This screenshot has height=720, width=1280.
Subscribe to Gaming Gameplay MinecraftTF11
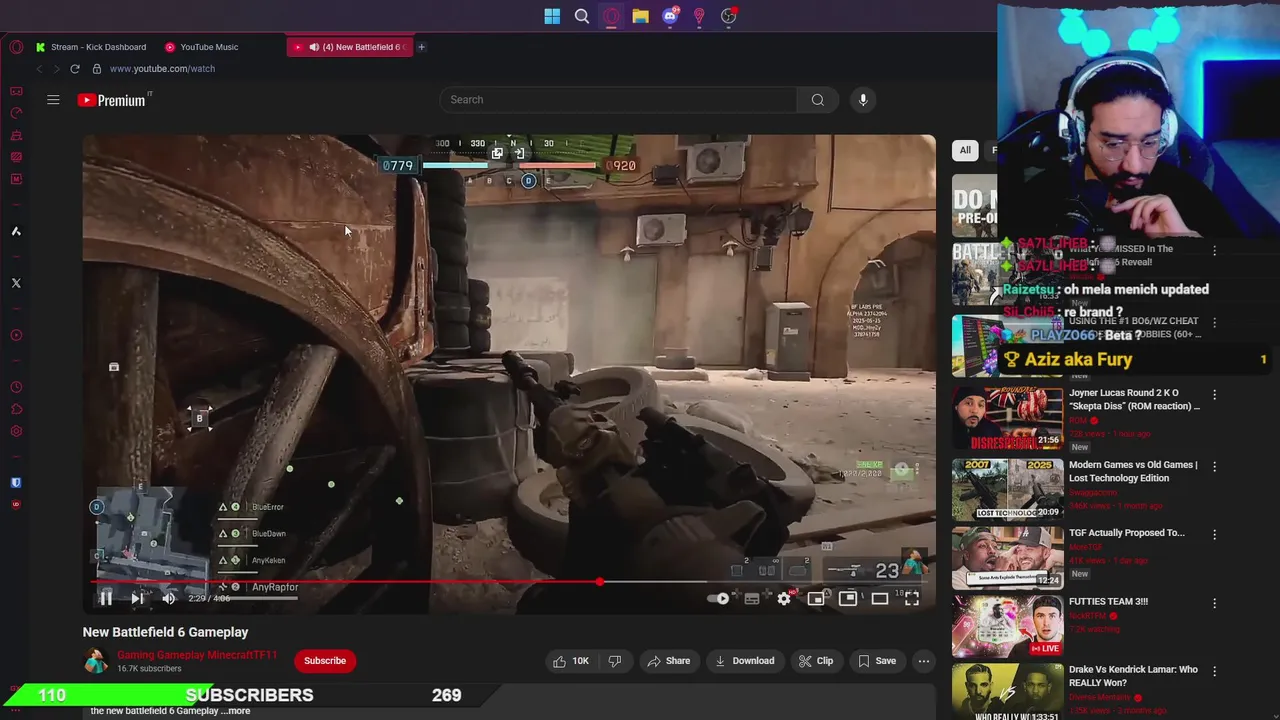coord(325,660)
